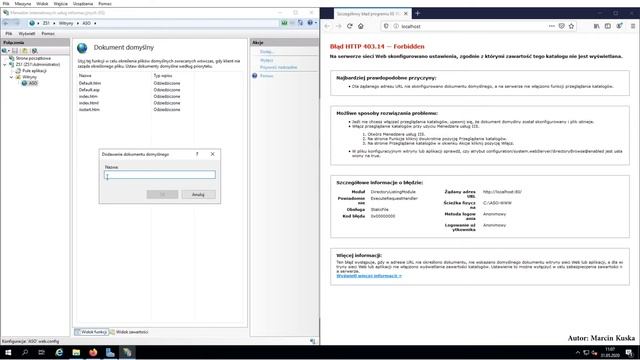Open the page actions three-dots menu
Image resolution: width=640 pixels, height=360 pixels.
pos(552,26)
